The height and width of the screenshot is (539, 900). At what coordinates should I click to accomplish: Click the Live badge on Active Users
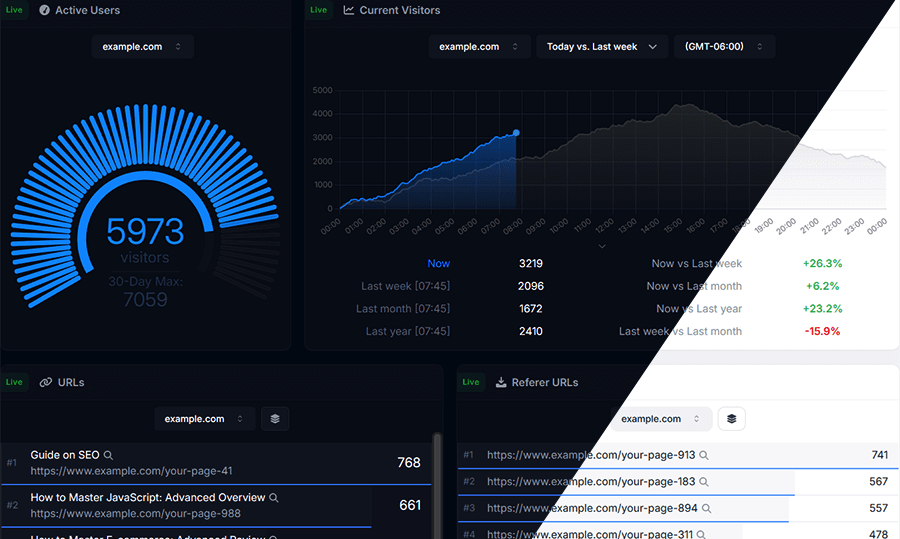(14, 10)
